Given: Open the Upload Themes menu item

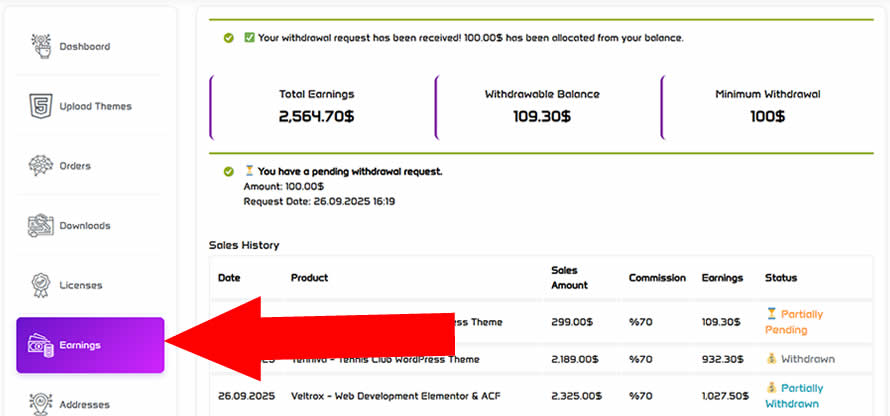Looking at the screenshot, I should pyautogui.click(x=95, y=106).
